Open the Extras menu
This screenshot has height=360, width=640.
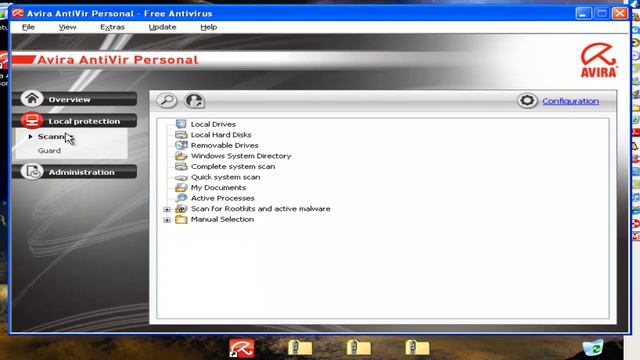(x=112, y=27)
